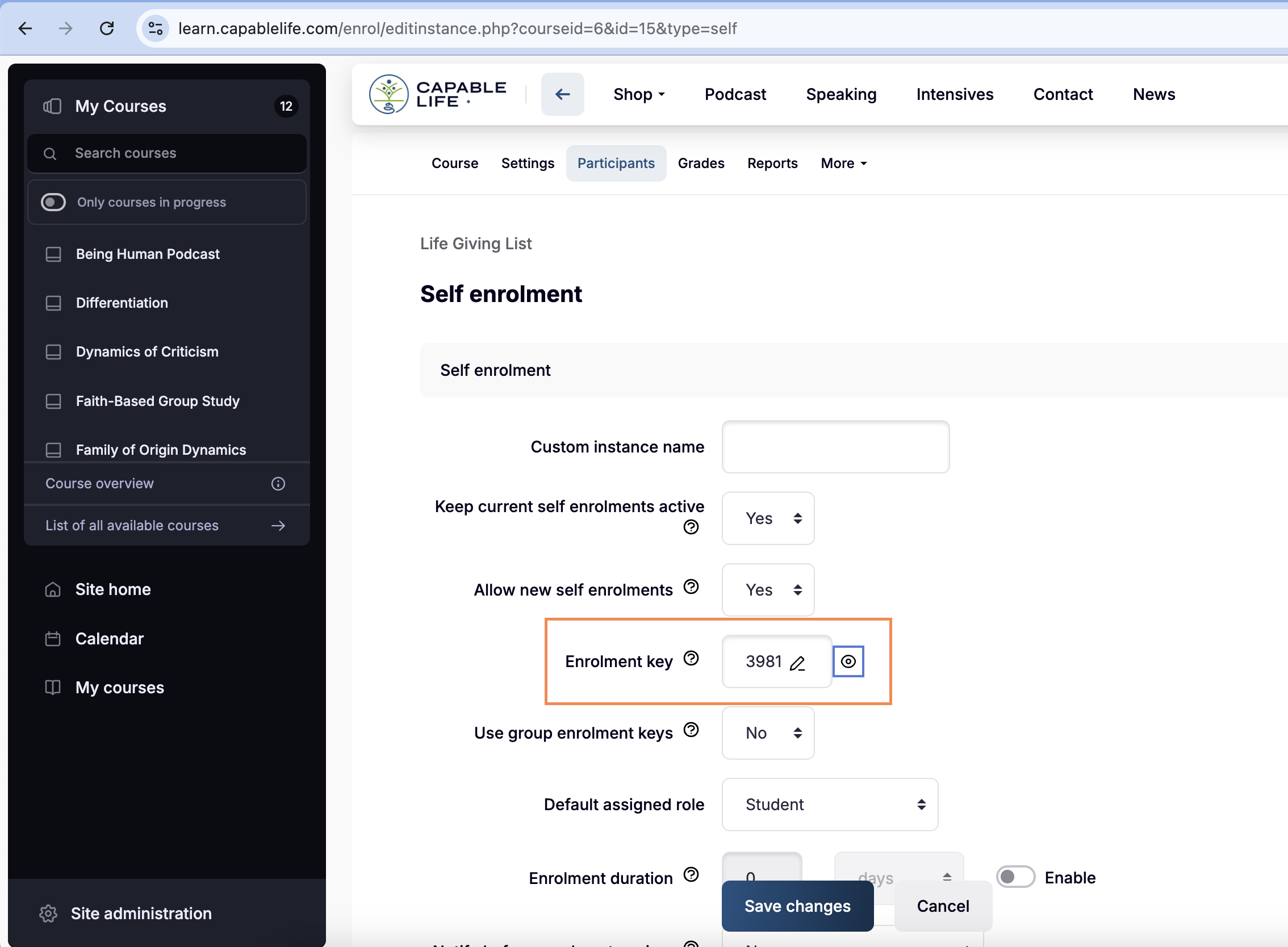Open Keep current self enrolments active dropdown
This screenshot has width=1288, height=947.
pos(767,518)
